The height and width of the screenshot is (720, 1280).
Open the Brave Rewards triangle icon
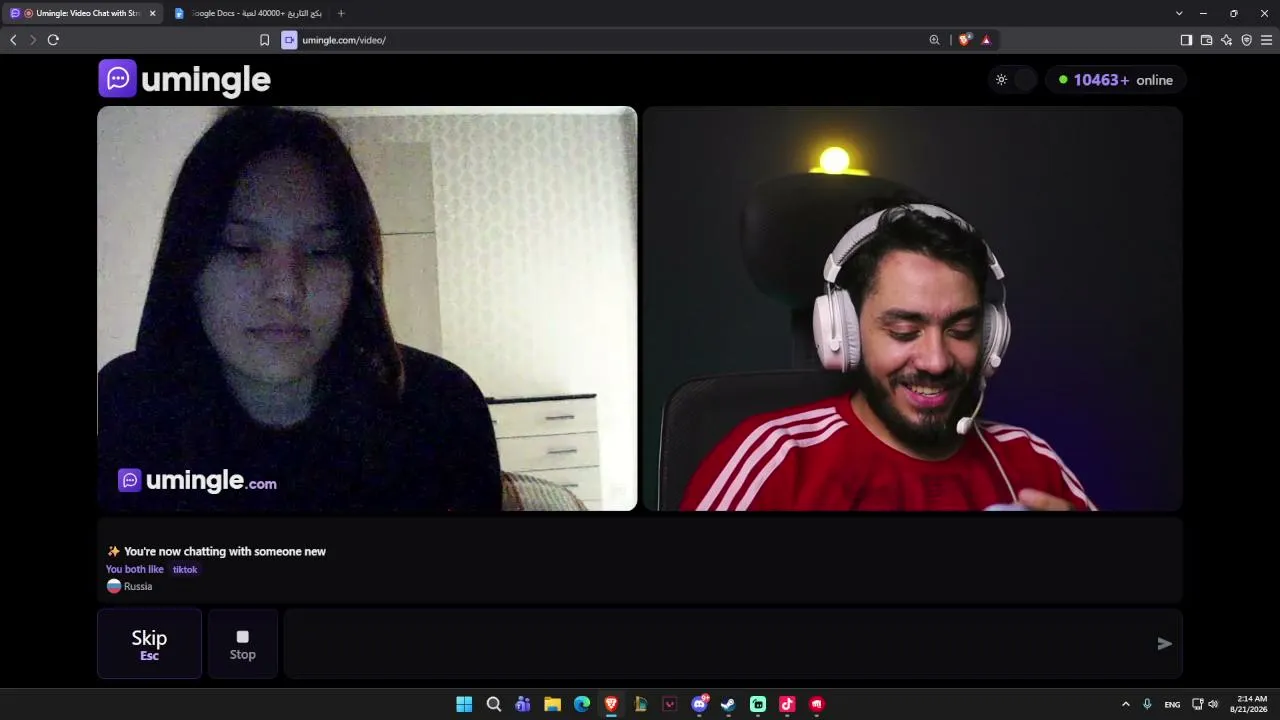pos(986,40)
